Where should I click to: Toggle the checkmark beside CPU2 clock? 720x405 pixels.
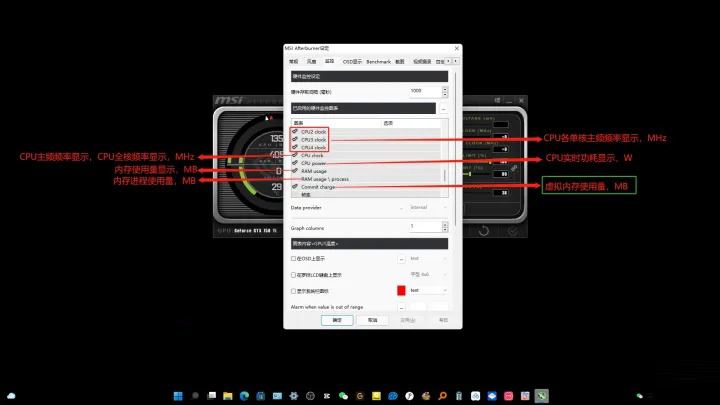(295, 131)
